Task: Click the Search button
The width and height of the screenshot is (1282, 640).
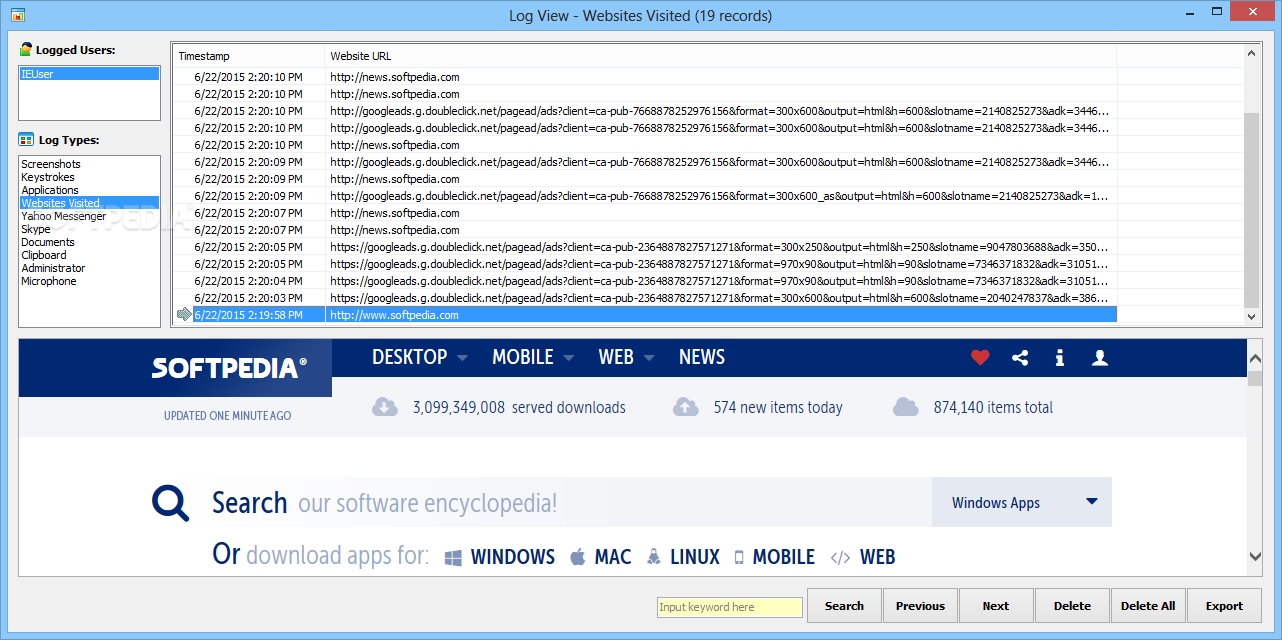Action: (844, 606)
